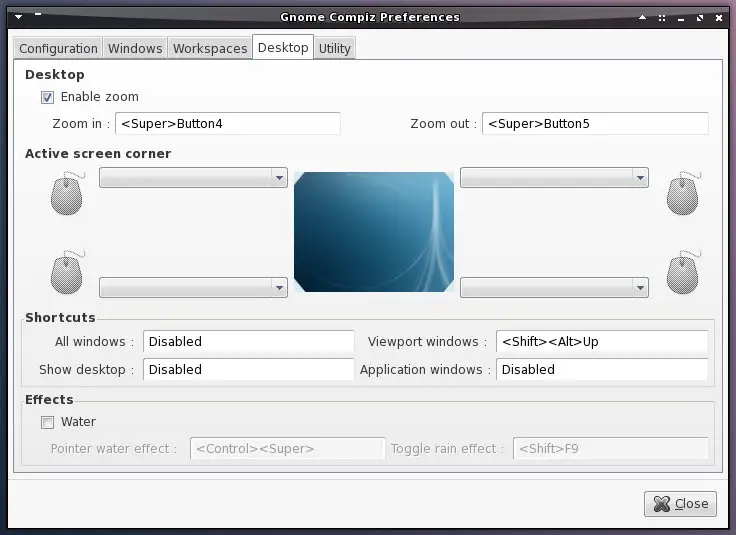Screen dimensions: 736x535
Task: Click the four-dot sticky title bar icon
Action: [662, 18]
